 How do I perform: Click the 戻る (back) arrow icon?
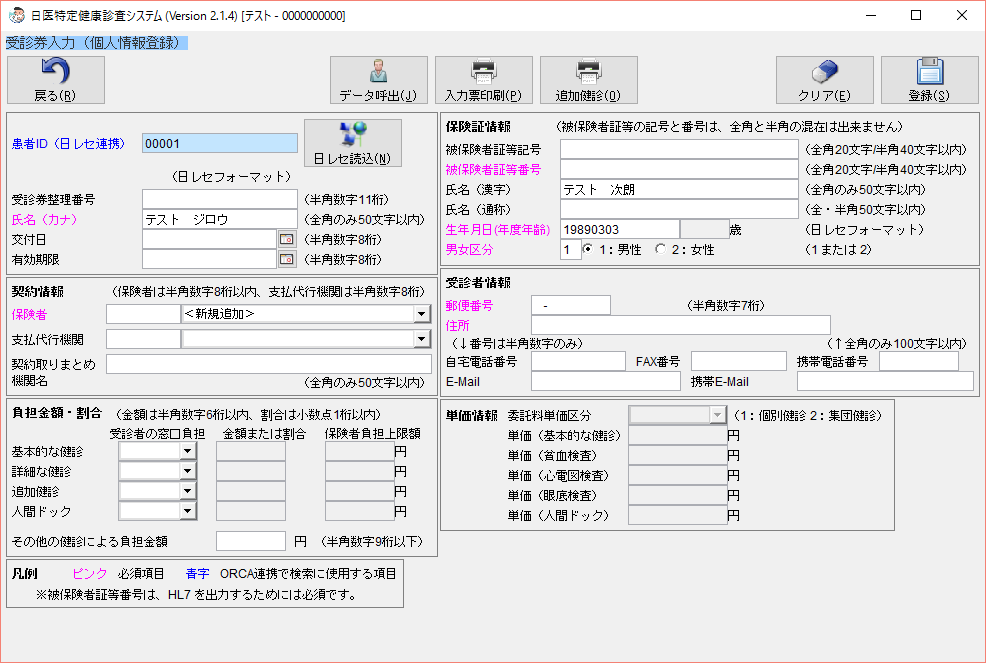click(x=55, y=71)
